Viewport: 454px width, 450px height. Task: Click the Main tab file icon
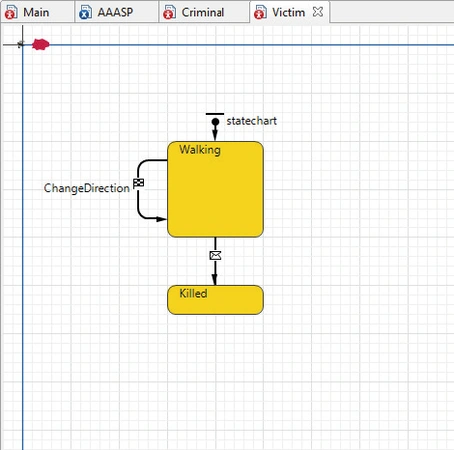[11, 12]
